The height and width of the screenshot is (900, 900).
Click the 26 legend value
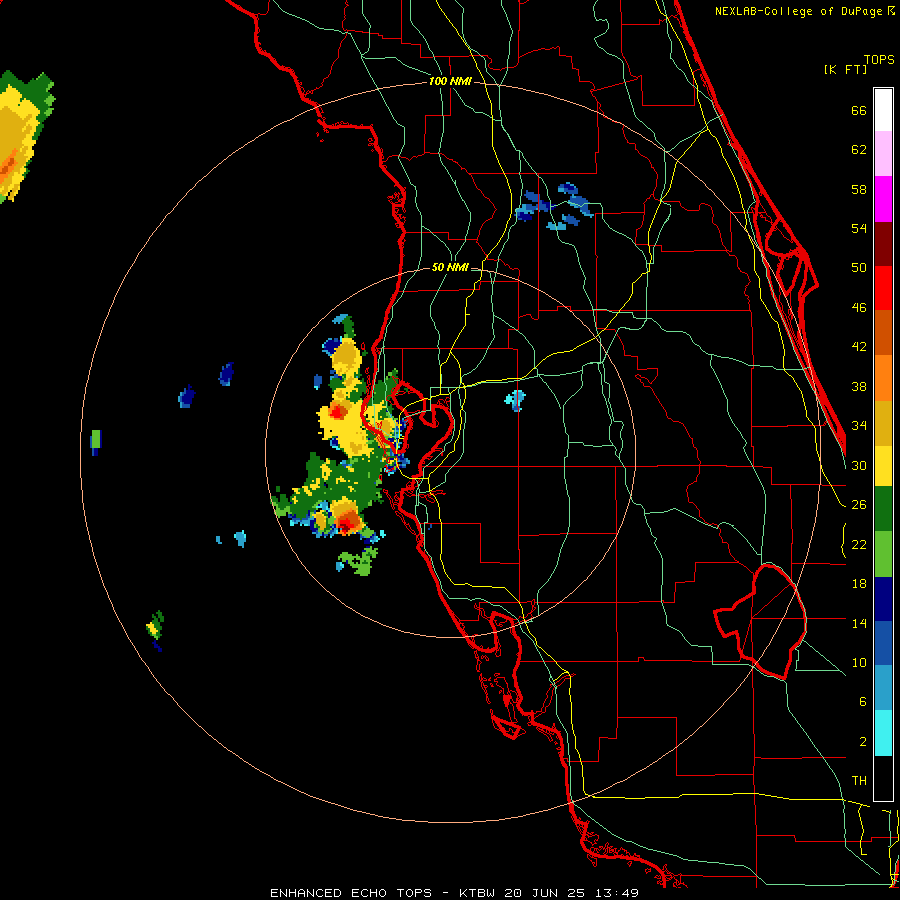[x=859, y=505]
